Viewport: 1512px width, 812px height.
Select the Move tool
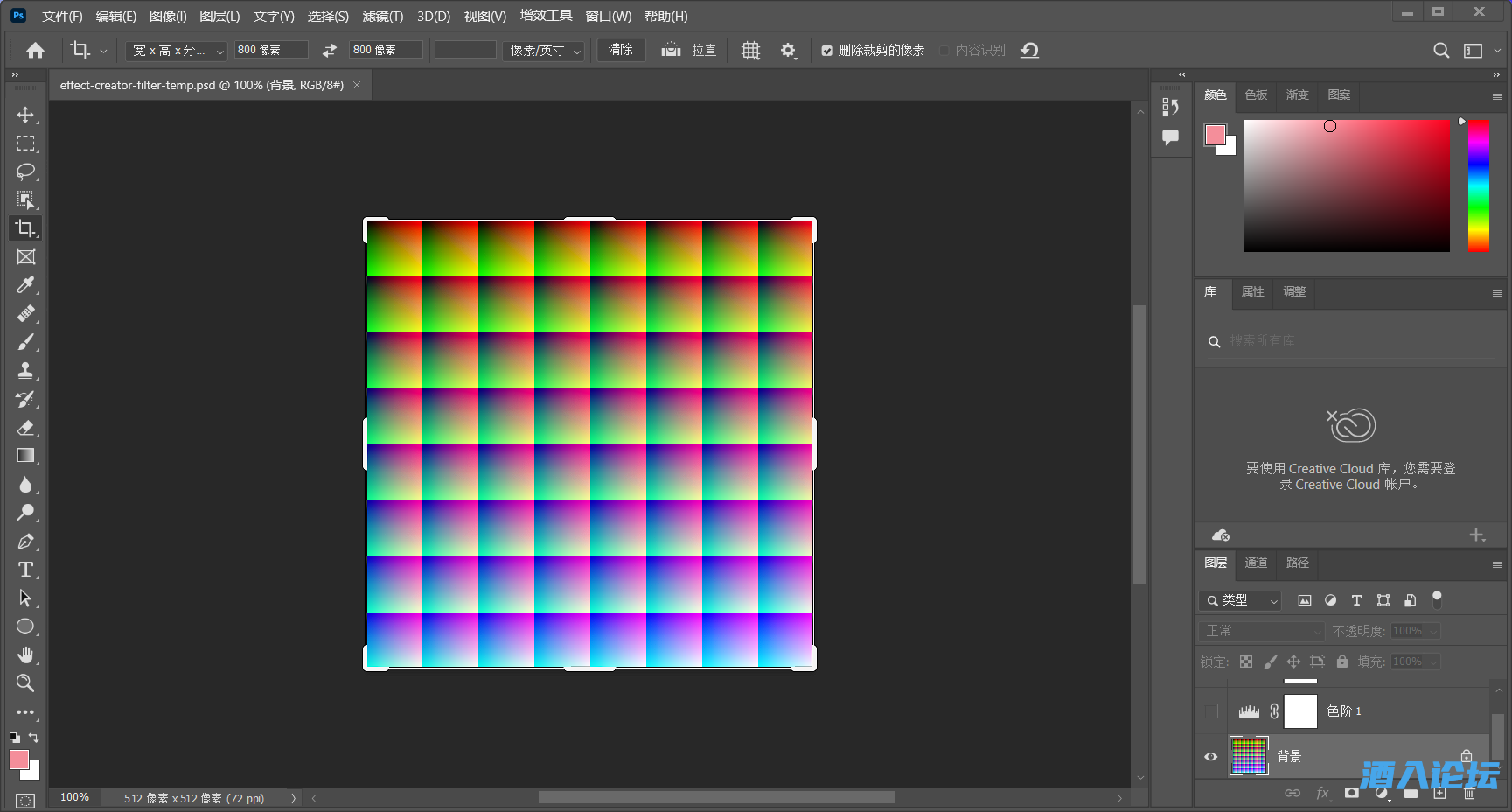[x=25, y=115]
